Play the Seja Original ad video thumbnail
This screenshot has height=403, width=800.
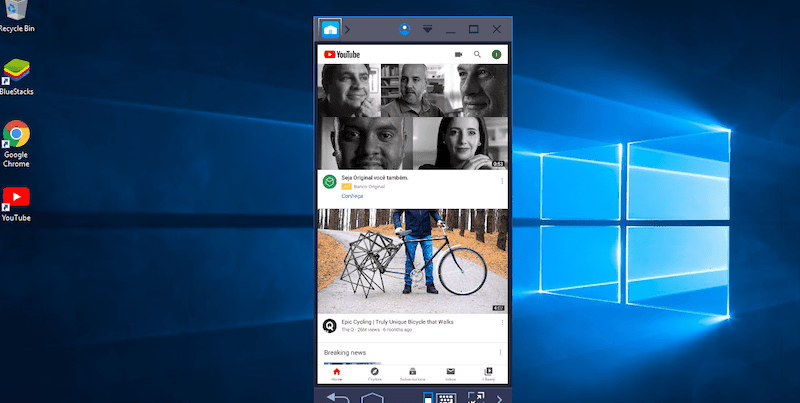412,116
